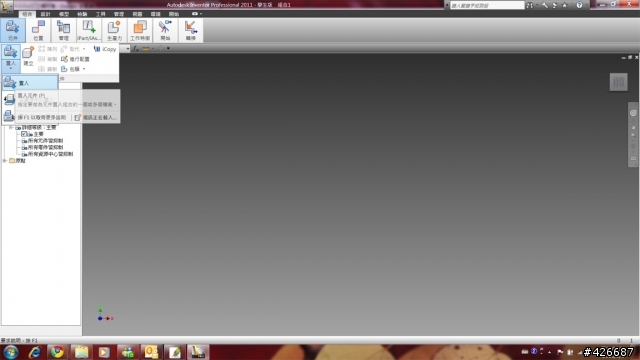Expand the 原點 origin folder in the tree
This screenshot has width=640, height=360.
pyautogui.click(x=5, y=160)
